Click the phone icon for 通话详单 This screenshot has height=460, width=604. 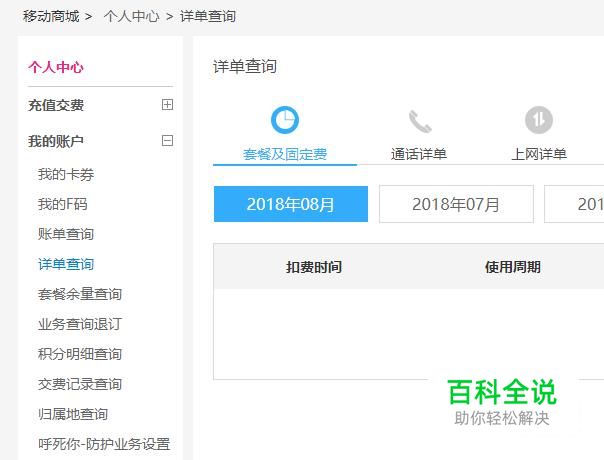tap(420, 121)
